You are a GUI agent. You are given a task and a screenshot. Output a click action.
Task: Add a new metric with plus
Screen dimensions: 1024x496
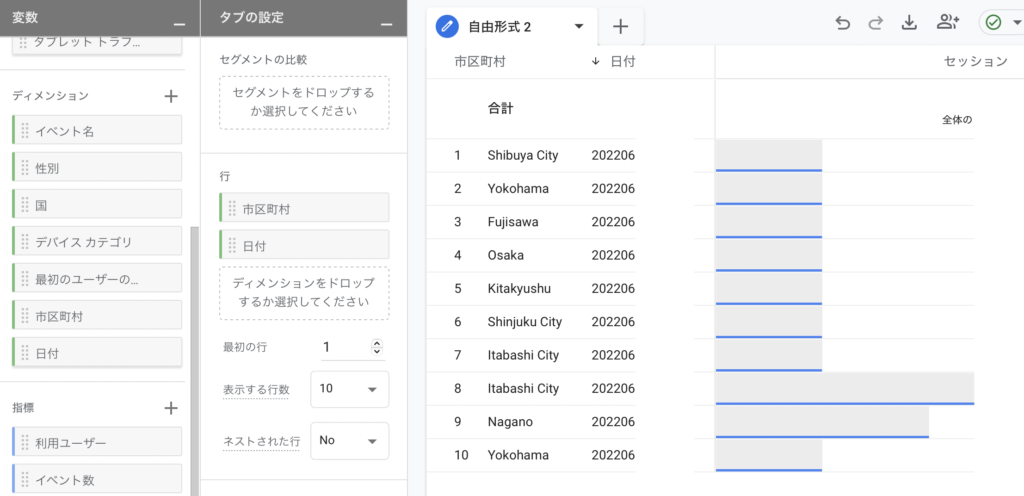coord(171,408)
